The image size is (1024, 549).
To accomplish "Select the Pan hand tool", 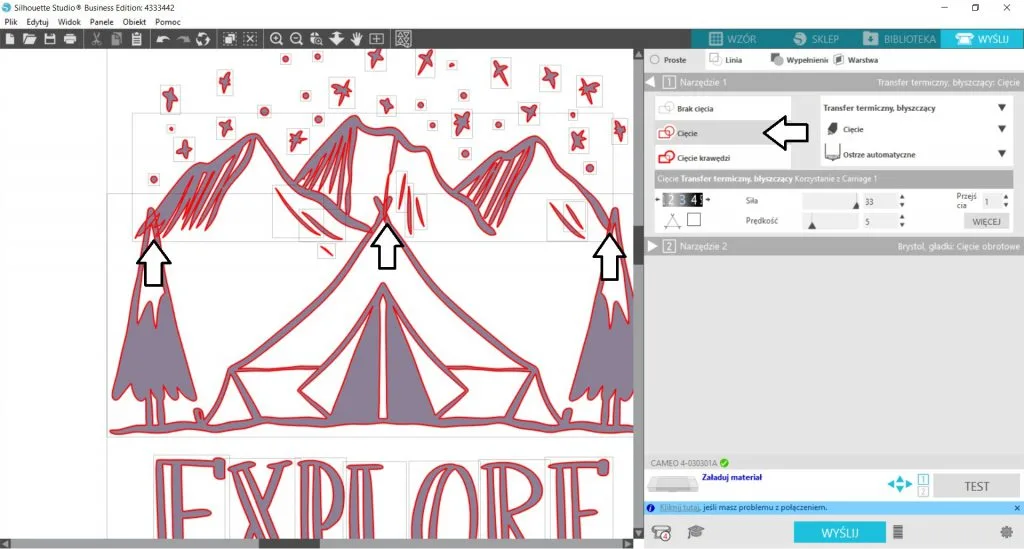I will pos(357,39).
